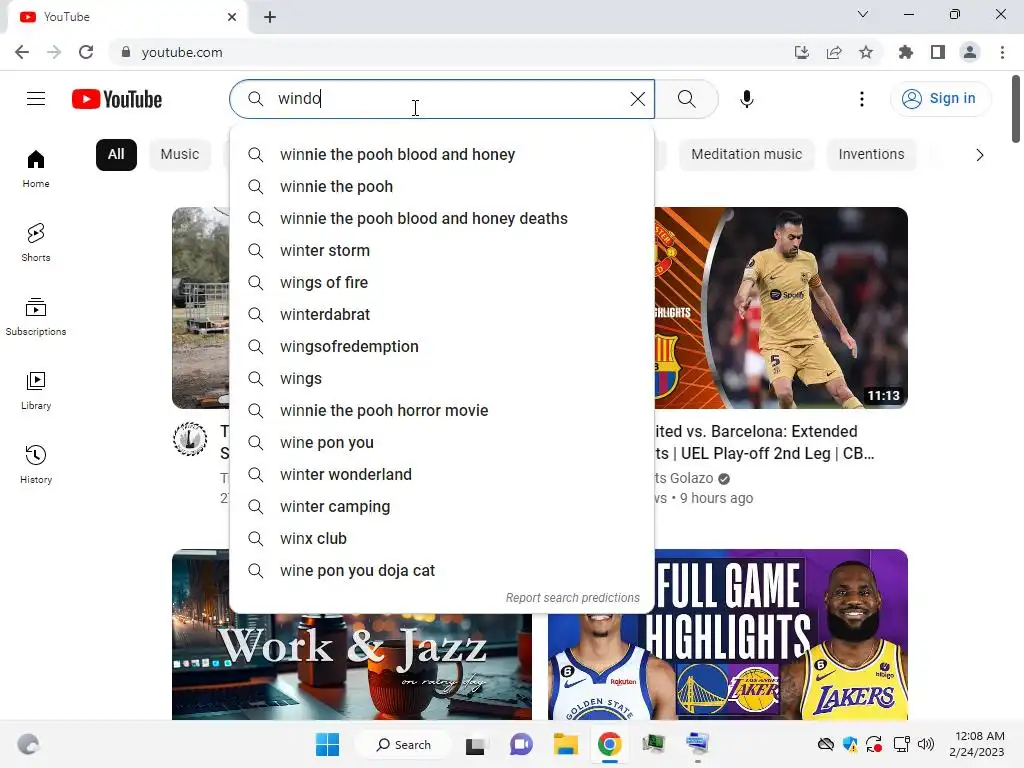Viewport: 1024px width, 768px height.
Task: Reload the page
Action: [x=86, y=52]
